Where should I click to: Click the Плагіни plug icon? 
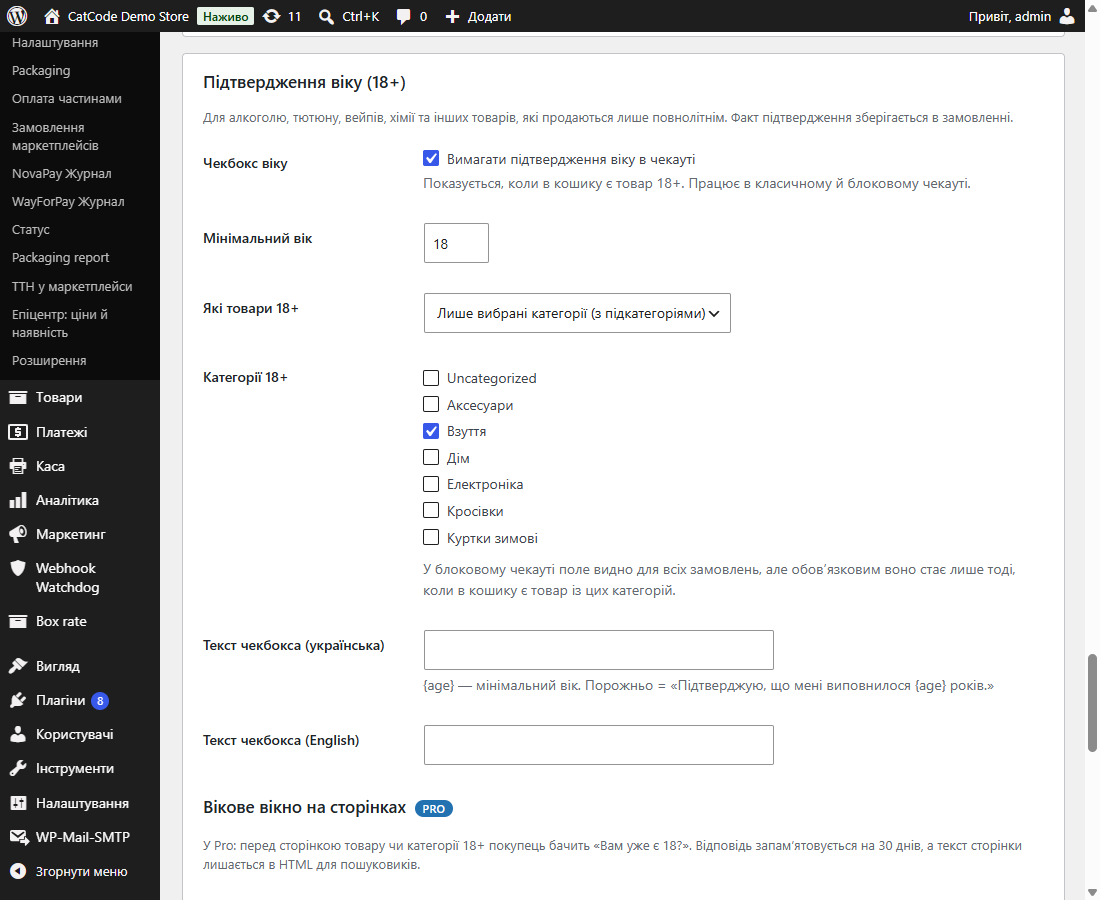(18, 700)
